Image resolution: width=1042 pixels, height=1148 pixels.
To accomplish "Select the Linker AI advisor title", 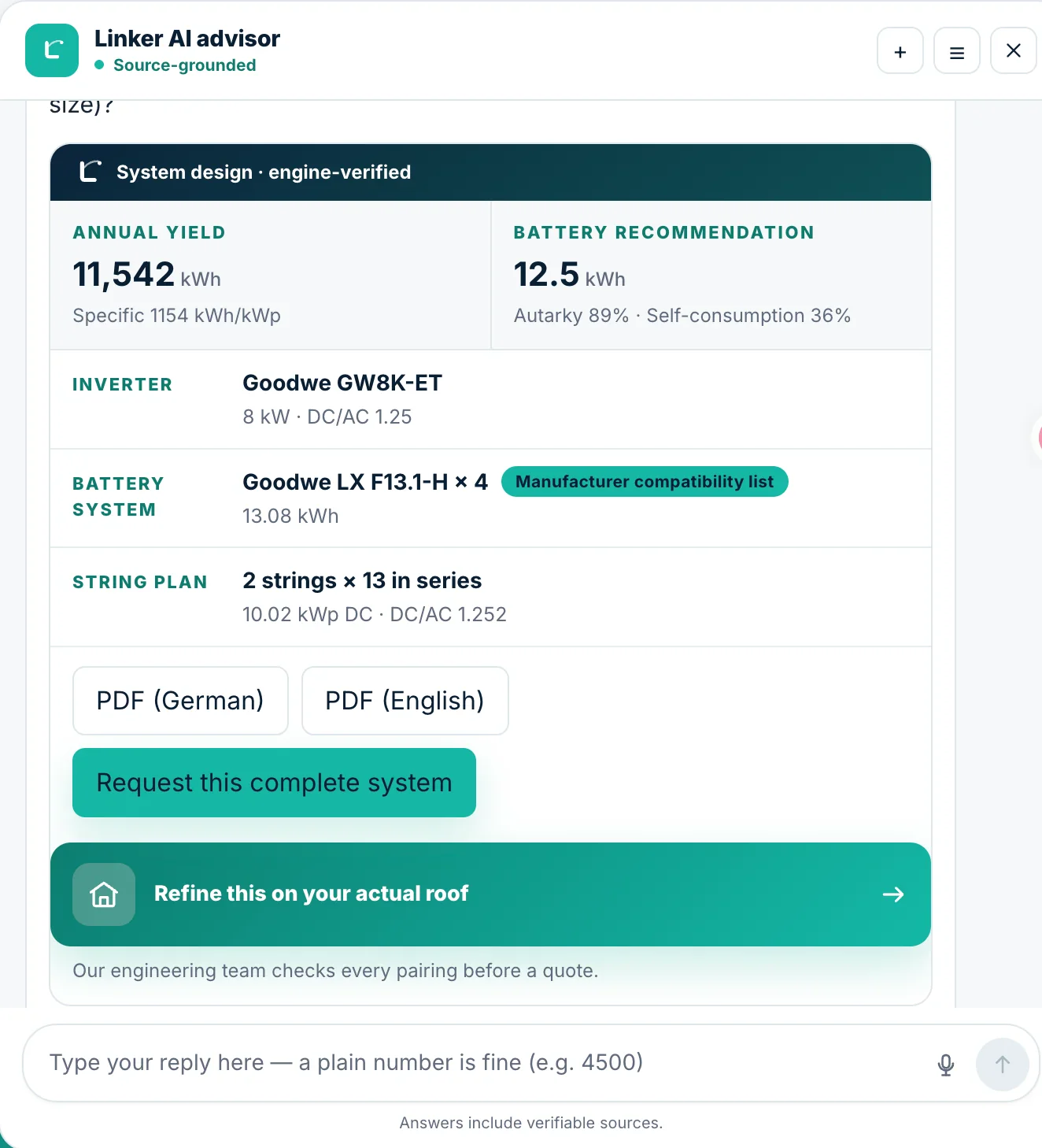I will 187,38.
